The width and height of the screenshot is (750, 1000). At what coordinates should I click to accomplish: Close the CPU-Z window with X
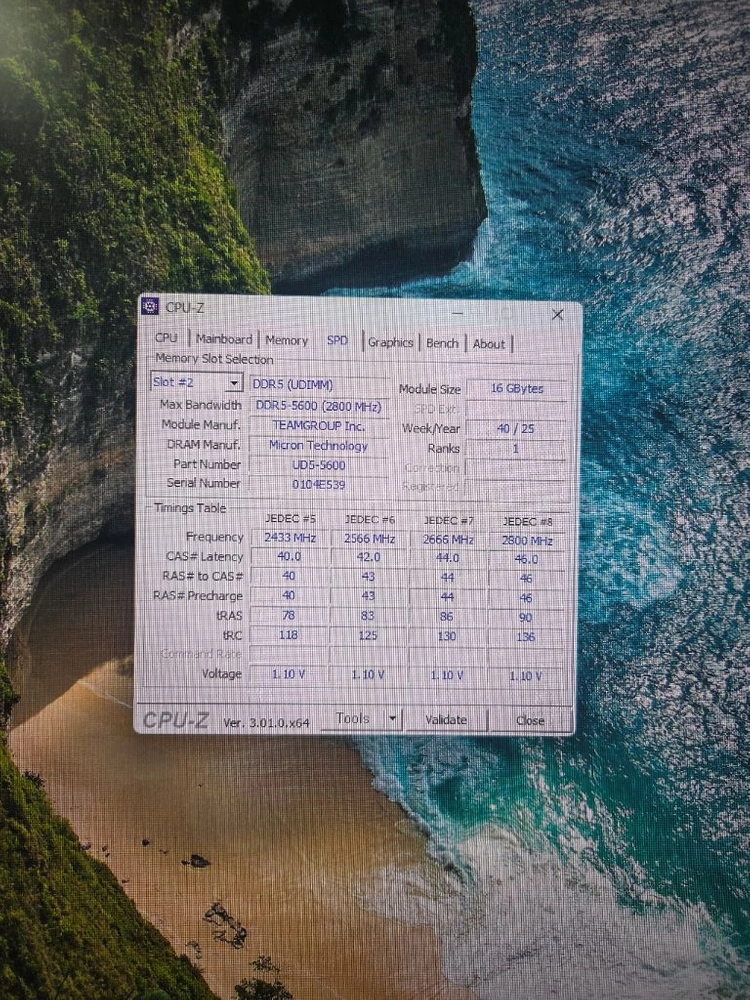(557, 314)
